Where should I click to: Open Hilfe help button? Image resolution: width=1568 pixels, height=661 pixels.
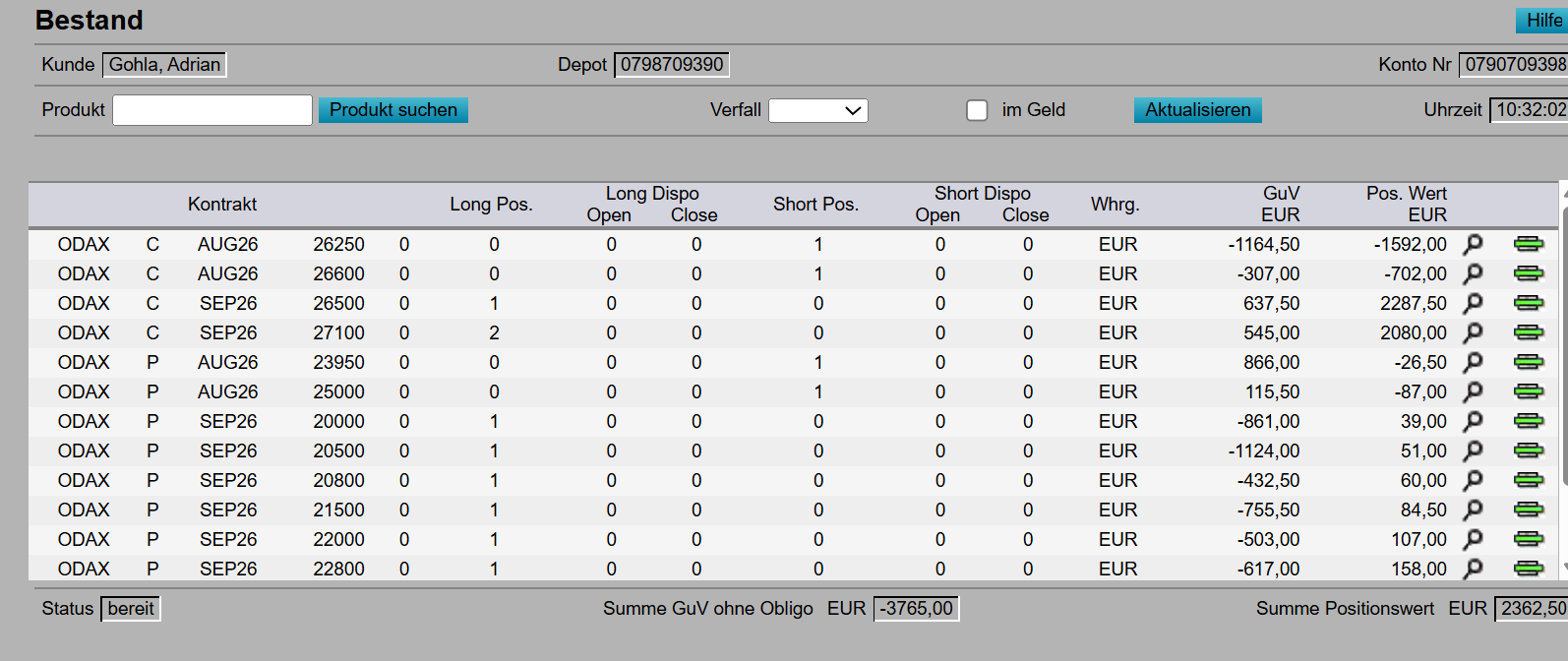point(1542,21)
